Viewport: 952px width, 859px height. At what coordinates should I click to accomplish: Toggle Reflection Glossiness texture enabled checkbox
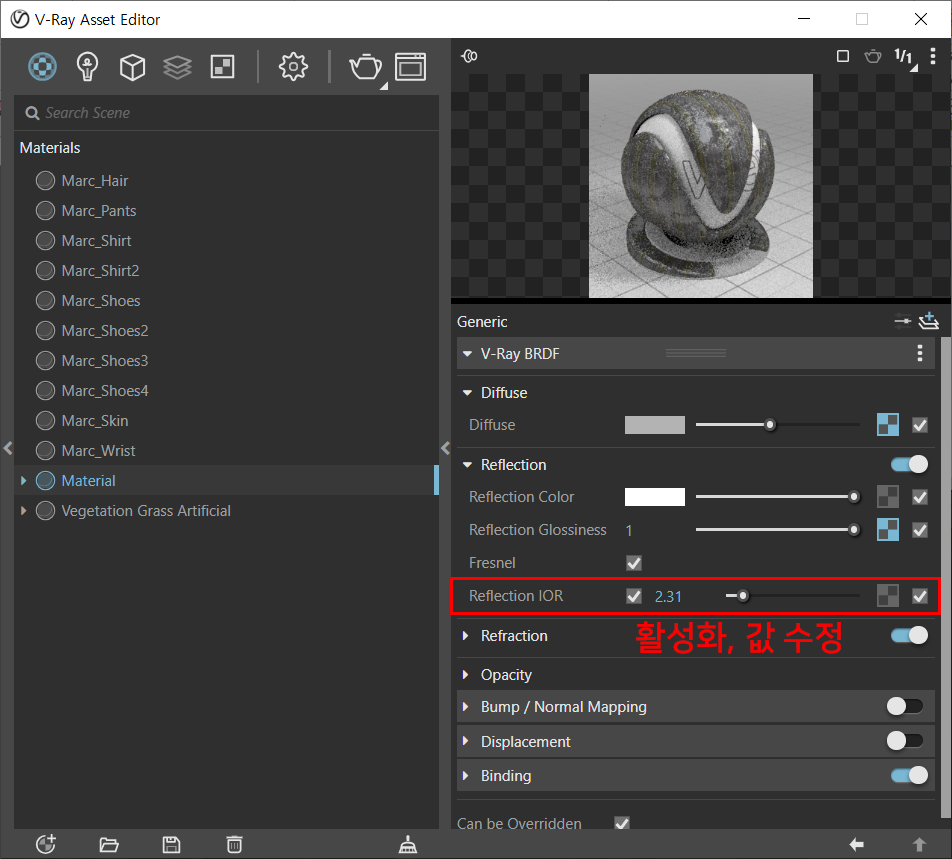[920, 530]
